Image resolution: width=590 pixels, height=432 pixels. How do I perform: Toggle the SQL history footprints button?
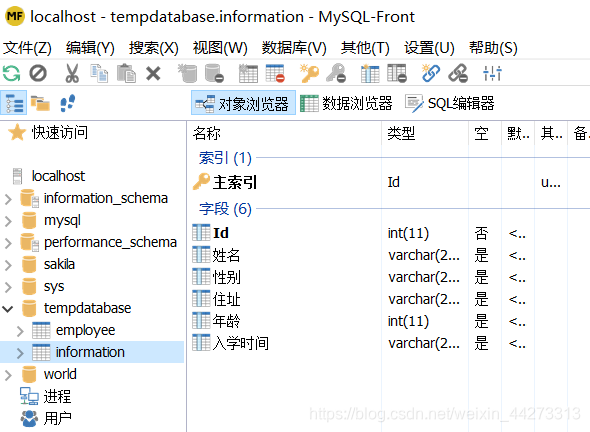pos(67,103)
